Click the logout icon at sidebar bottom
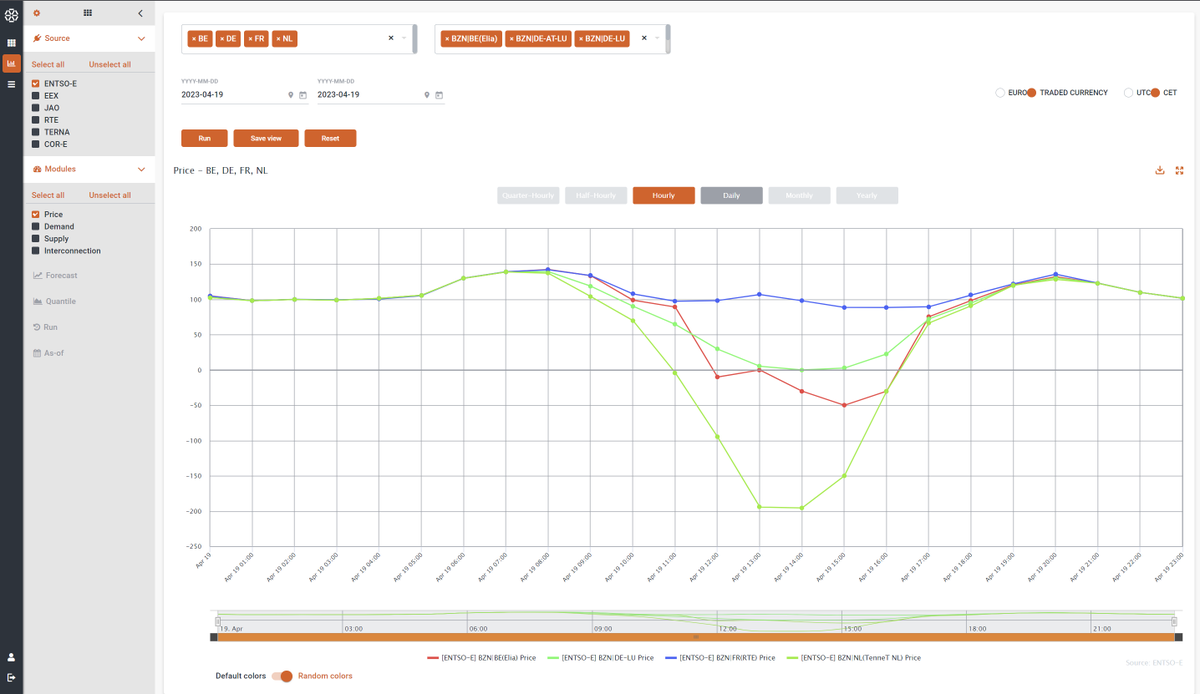Image resolution: width=1200 pixels, height=694 pixels. (11, 677)
